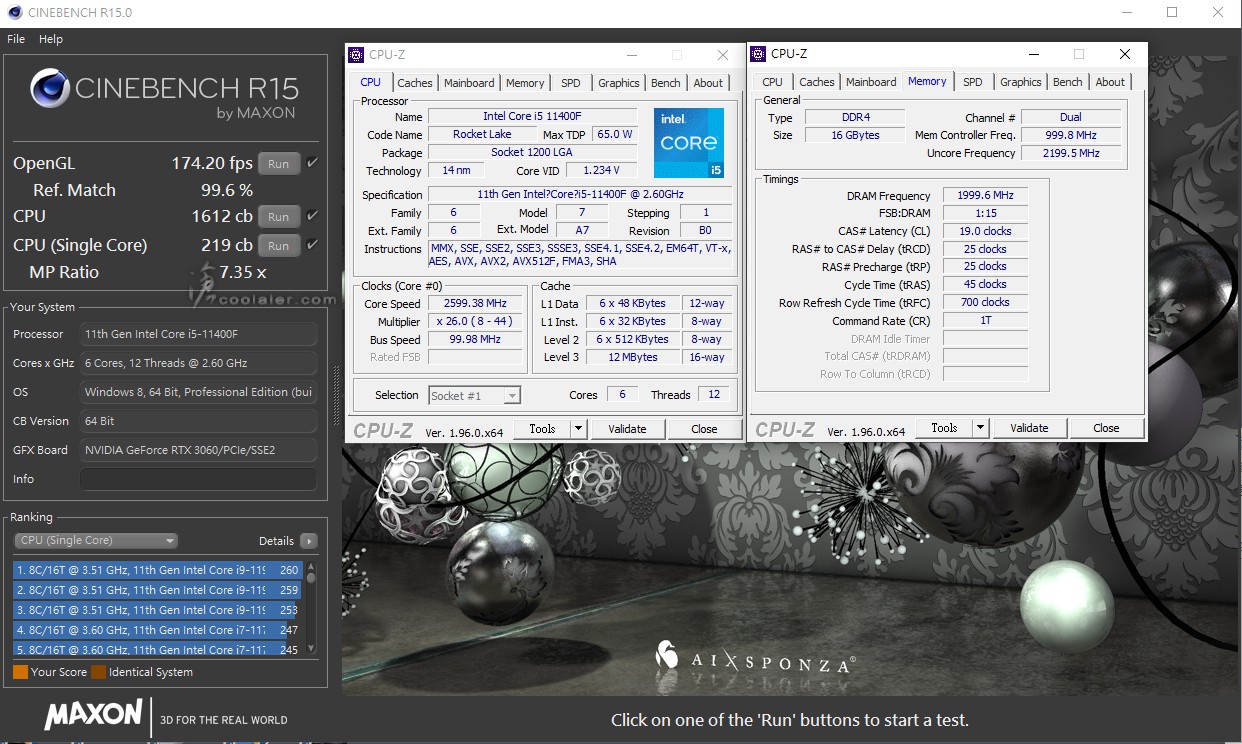Viewport: 1242px width, 744px height.
Task: Toggle the CPU test checkbox
Action: [x=312, y=216]
